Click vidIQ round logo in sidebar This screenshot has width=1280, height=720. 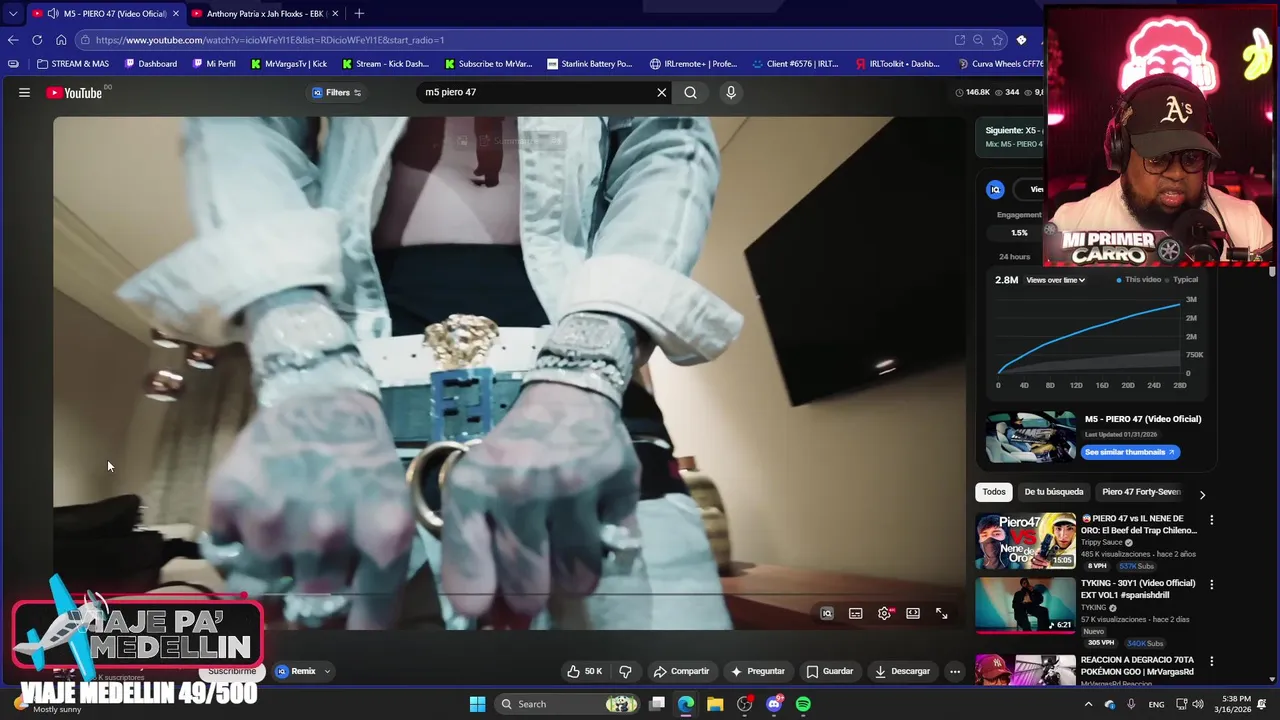click(995, 189)
